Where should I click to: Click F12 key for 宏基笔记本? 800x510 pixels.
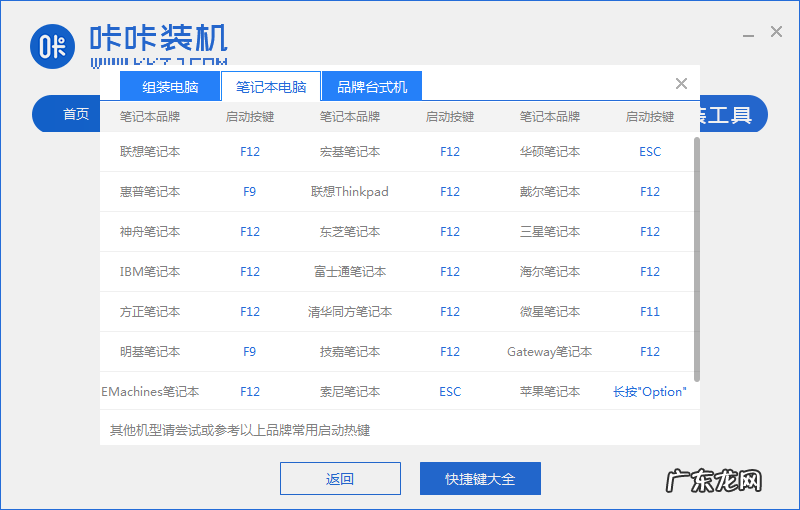[450, 151]
